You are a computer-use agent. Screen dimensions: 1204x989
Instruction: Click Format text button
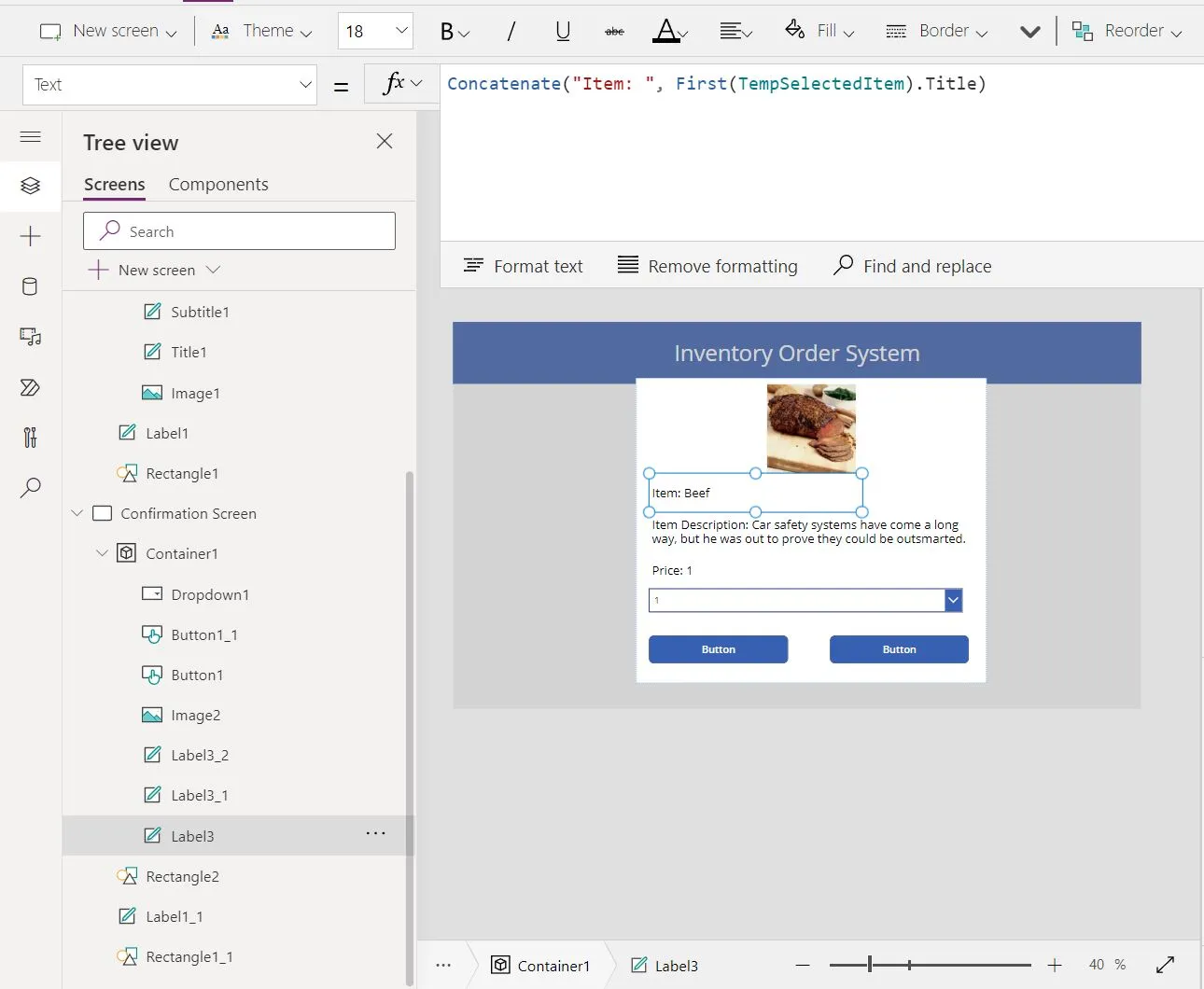524,266
